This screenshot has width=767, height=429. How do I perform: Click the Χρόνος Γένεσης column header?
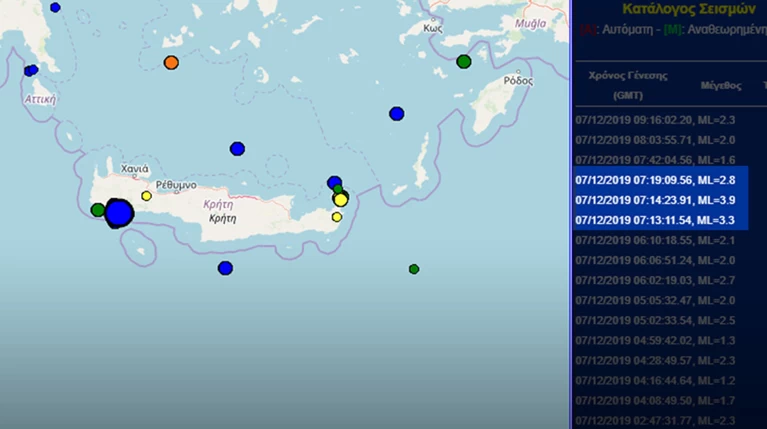click(x=628, y=86)
